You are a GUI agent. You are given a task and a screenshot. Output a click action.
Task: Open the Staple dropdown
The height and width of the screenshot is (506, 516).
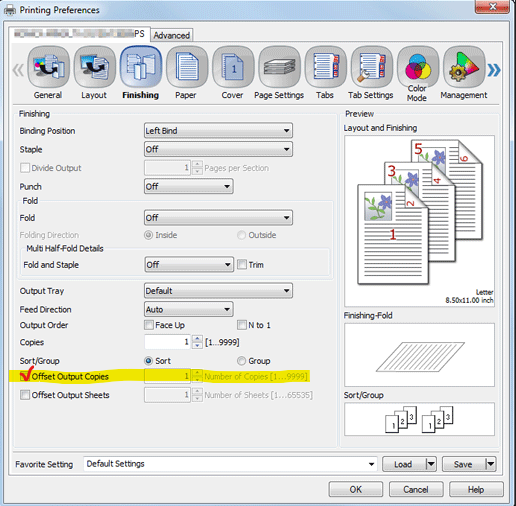(x=218, y=149)
